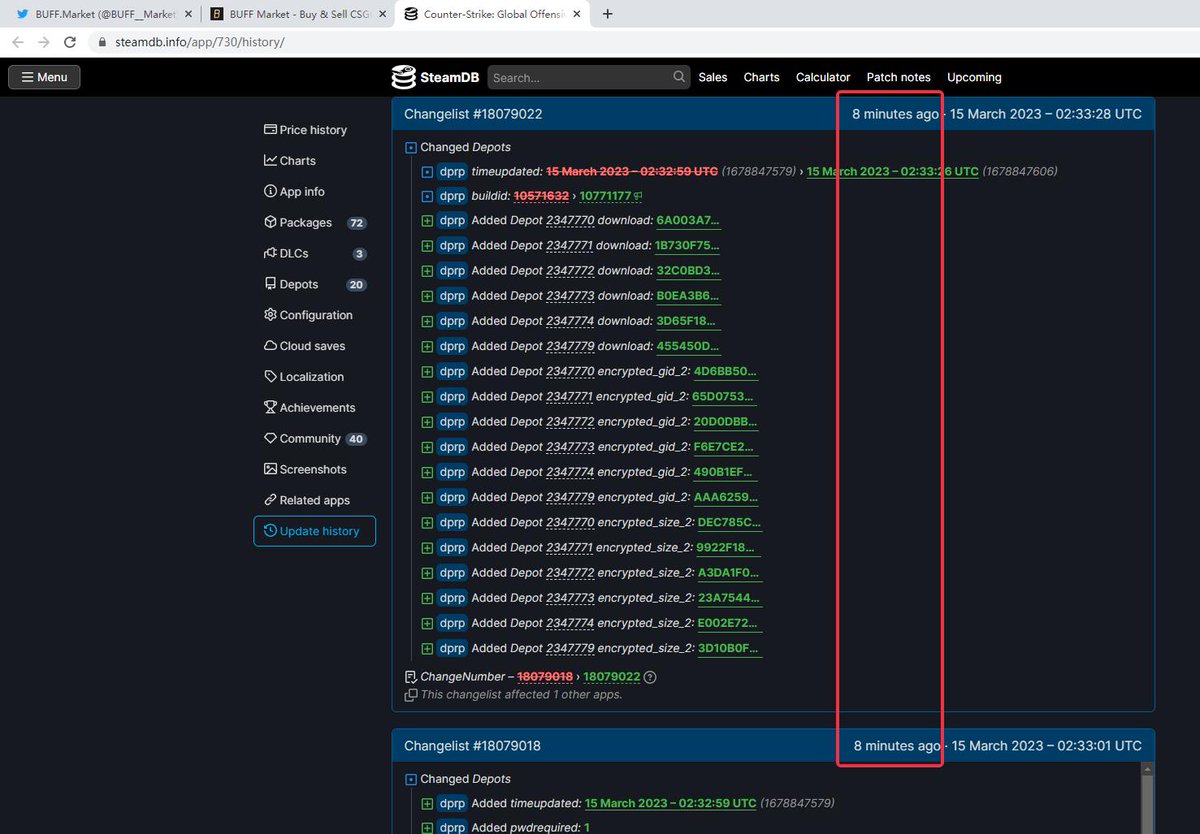Click the ChangeNumber help question icon

click(x=650, y=677)
